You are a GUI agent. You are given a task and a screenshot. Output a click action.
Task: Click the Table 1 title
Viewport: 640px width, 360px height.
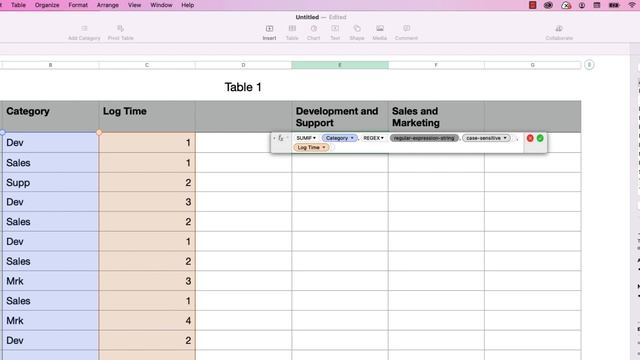click(x=243, y=87)
